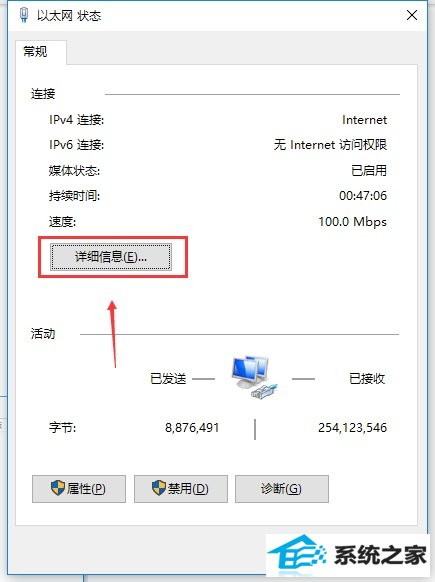Click the IPv4 连接 Internet value
Viewport: 435px width, 582px height.
point(364,120)
